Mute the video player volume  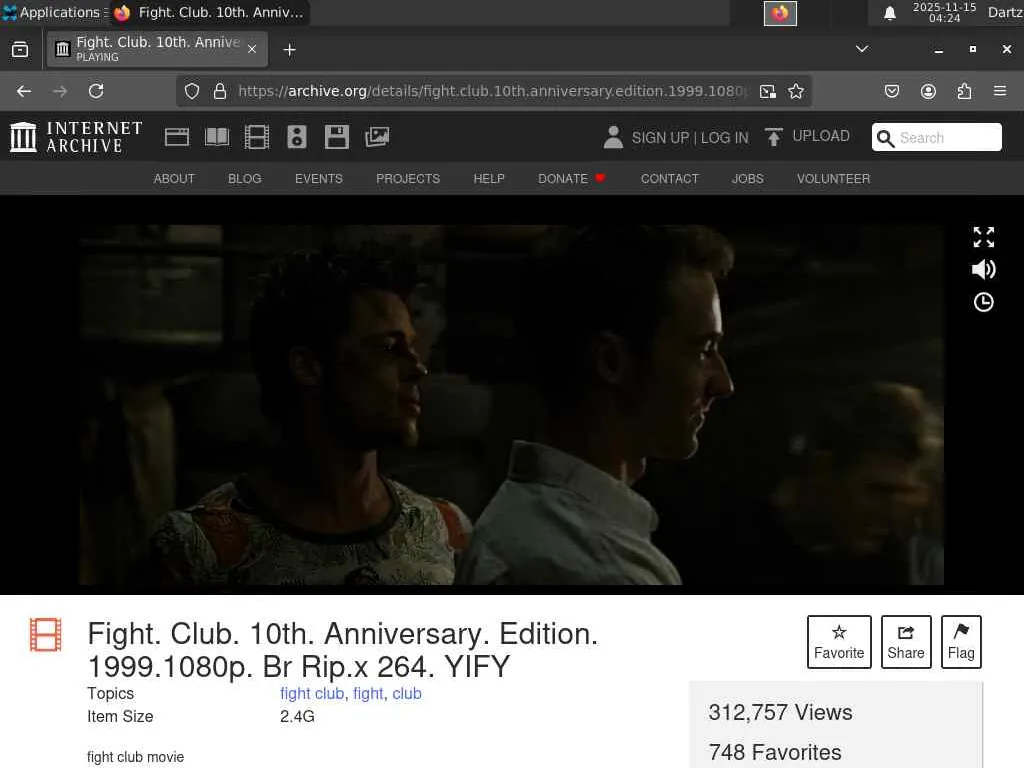(x=984, y=269)
